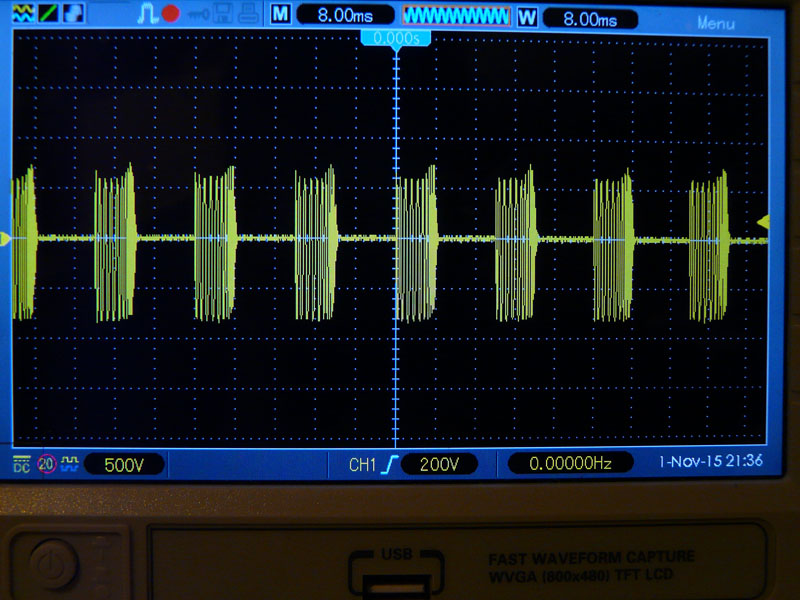Click the print icon in top bar
This screenshot has width=800, height=600.
point(247,14)
